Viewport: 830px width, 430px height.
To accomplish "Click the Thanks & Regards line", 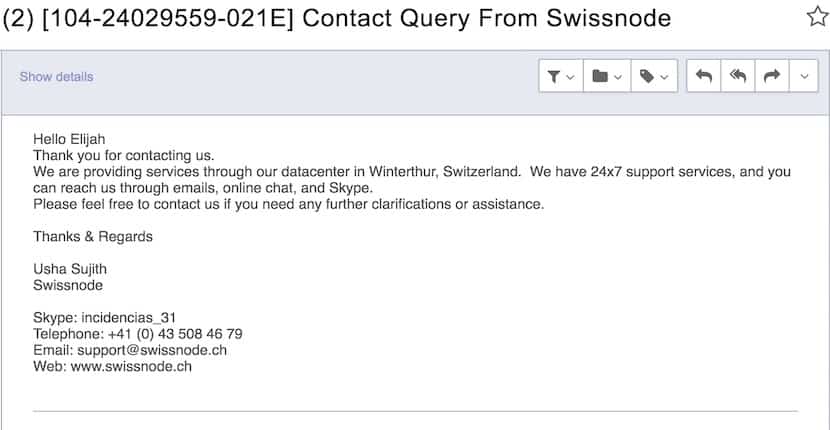I will pos(93,236).
